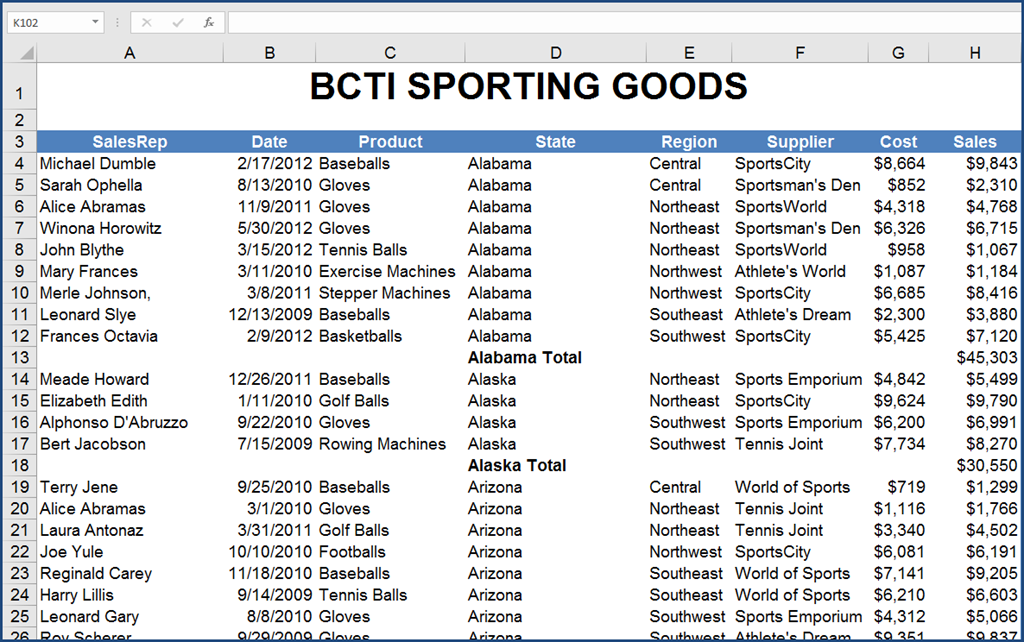Viewport: 1024px width, 642px height.
Task: Select the cell containing Michael Dumble
Action: [98, 164]
